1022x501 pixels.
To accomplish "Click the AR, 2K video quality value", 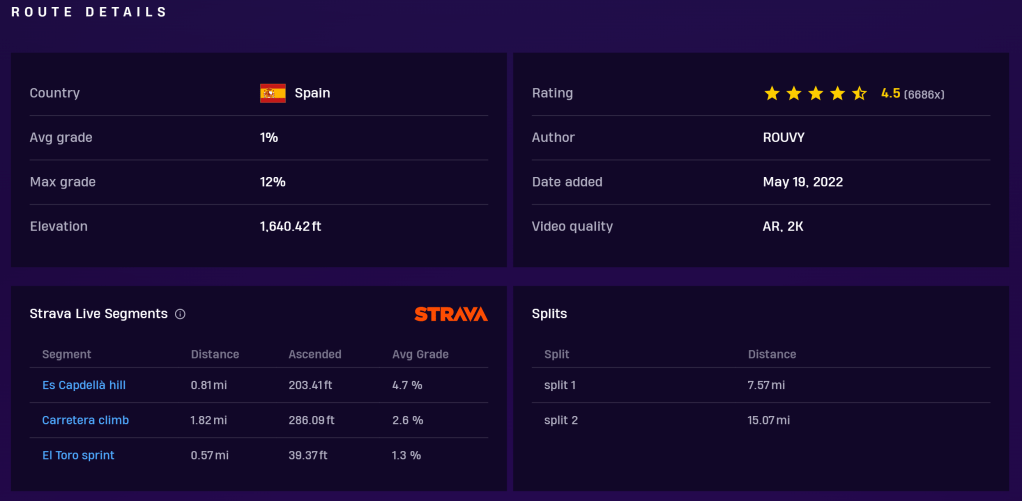I will (783, 226).
